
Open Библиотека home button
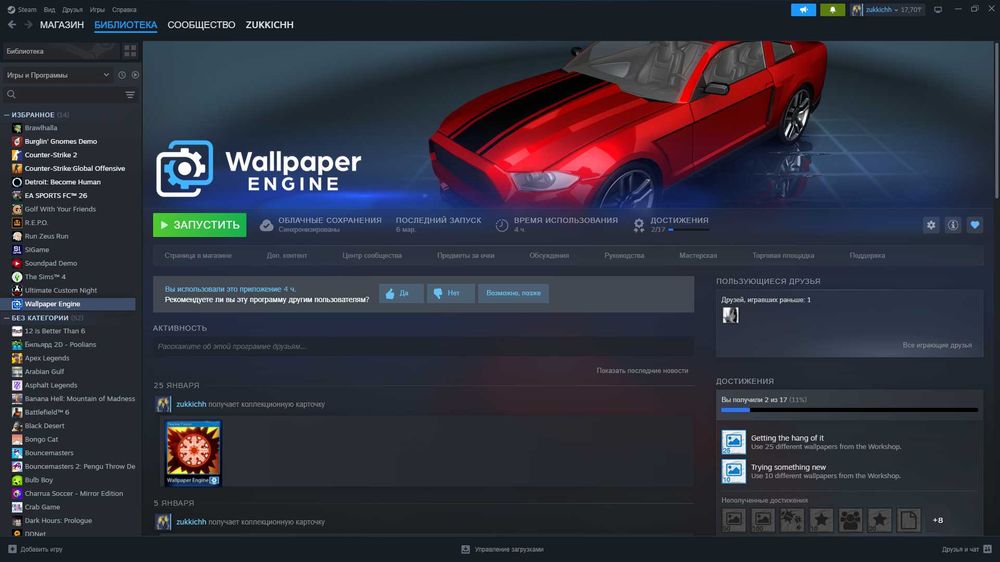pyautogui.click(x=61, y=51)
